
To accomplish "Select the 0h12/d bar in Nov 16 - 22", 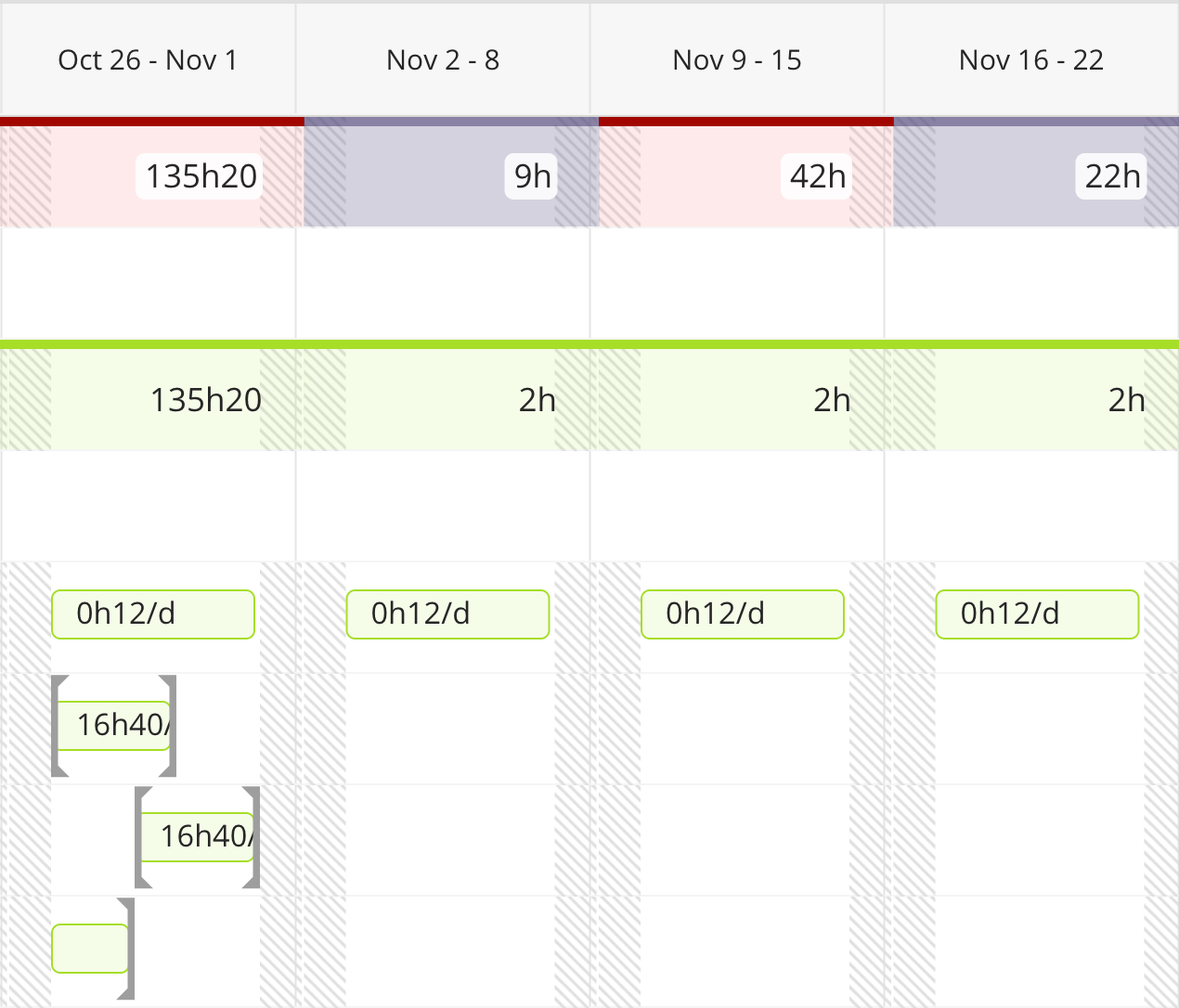I will [x=1037, y=614].
